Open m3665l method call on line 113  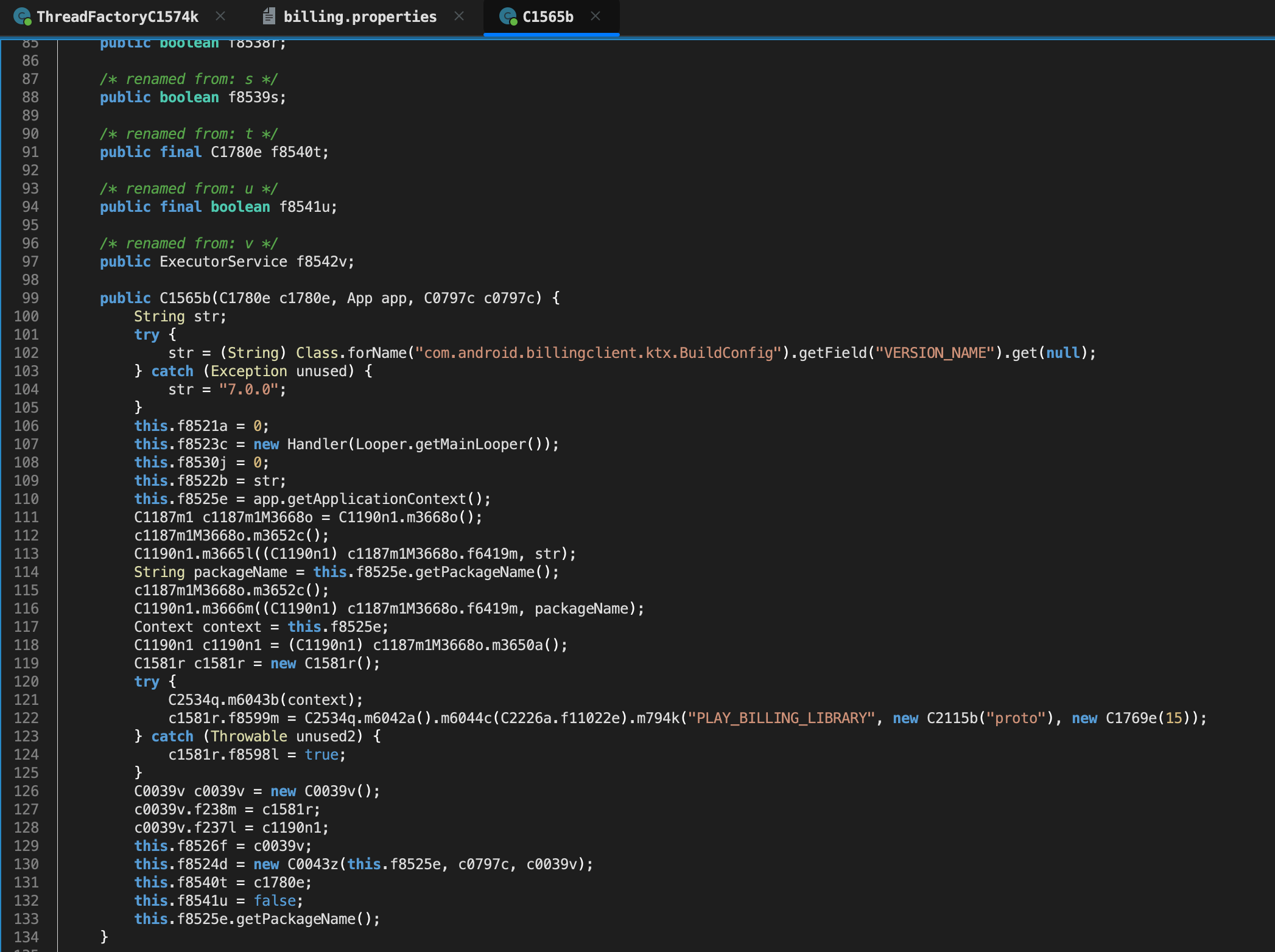(x=228, y=554)
